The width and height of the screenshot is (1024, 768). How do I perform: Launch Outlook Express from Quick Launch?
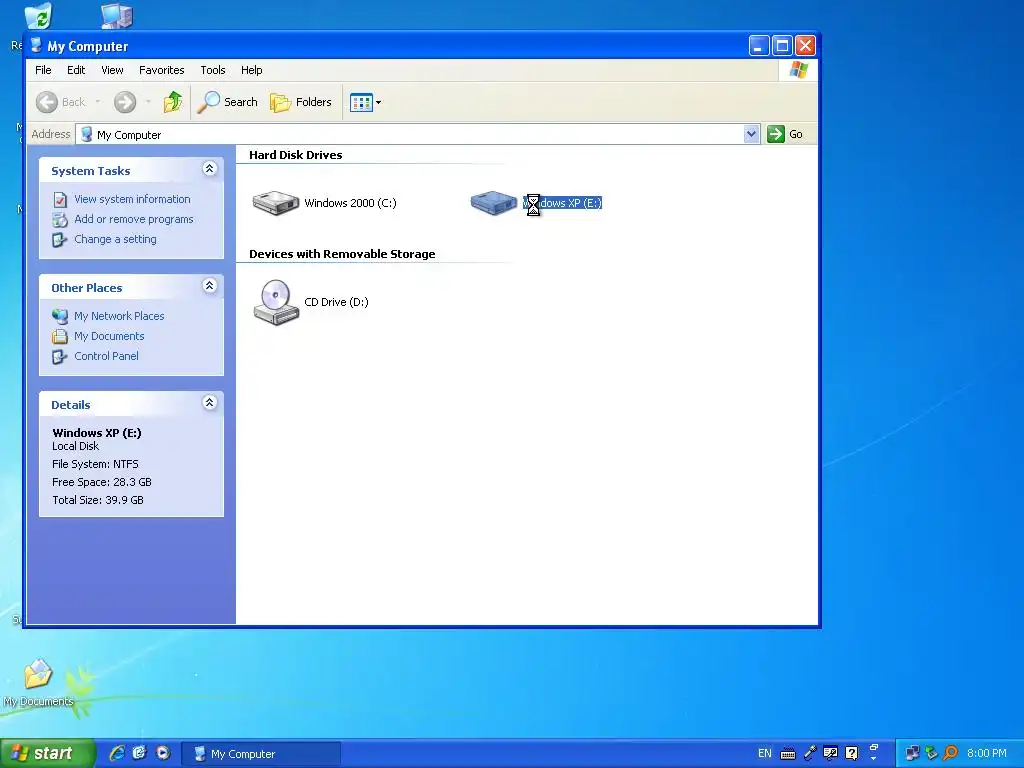tap(139, 753)
